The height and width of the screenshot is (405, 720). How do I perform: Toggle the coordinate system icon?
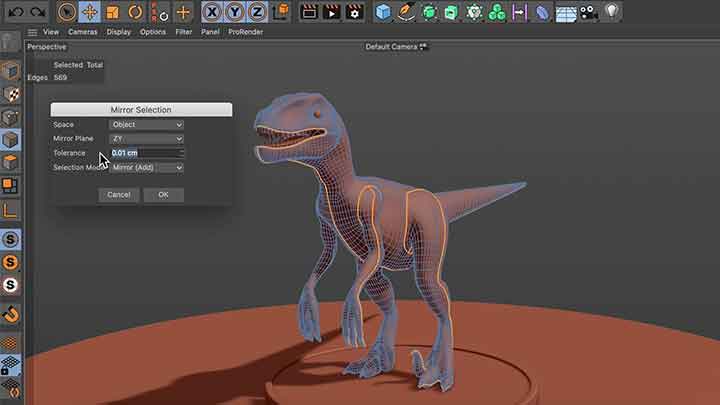(281, 12)
